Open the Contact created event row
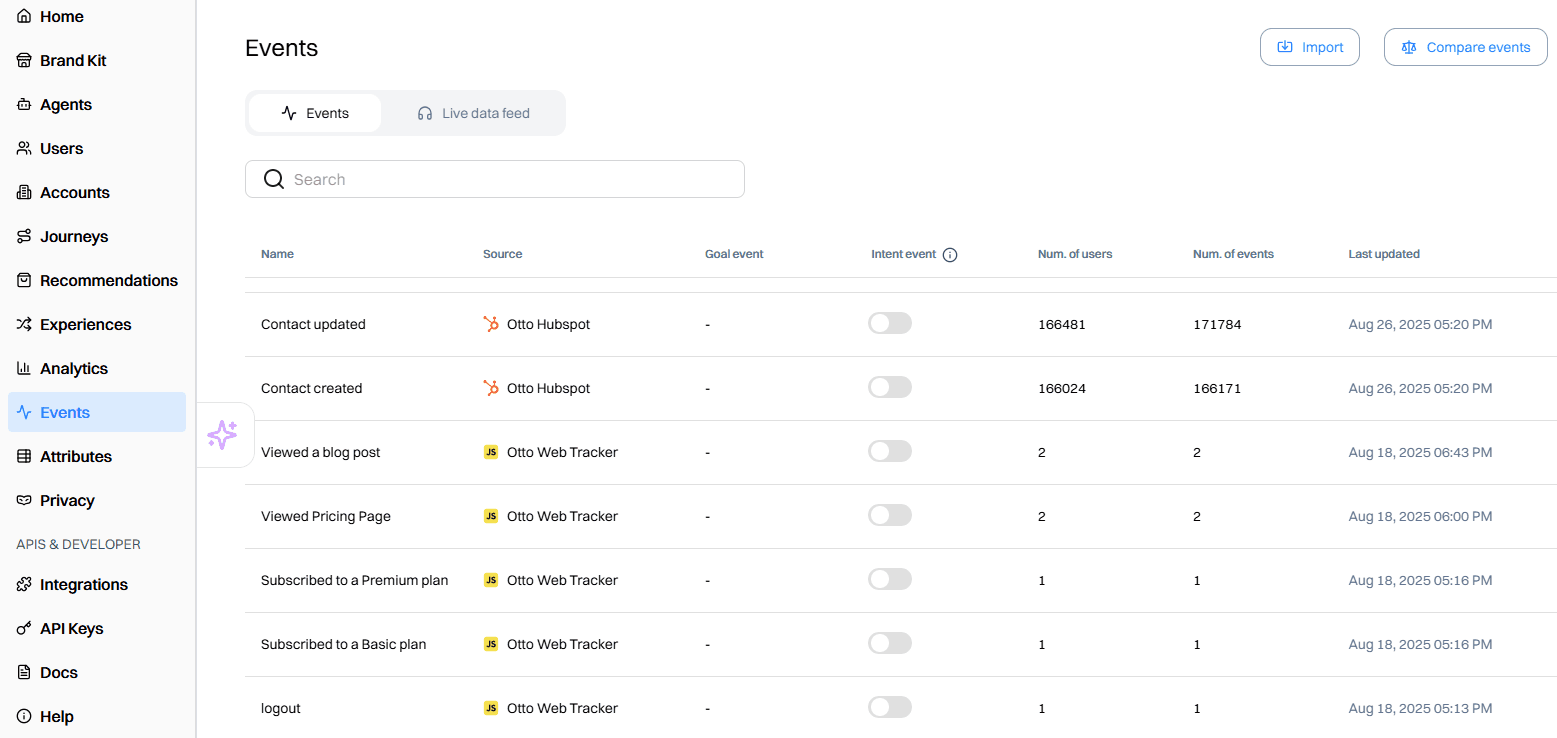The width and height of the screenshot is (1557, 738). coord(312,388)
